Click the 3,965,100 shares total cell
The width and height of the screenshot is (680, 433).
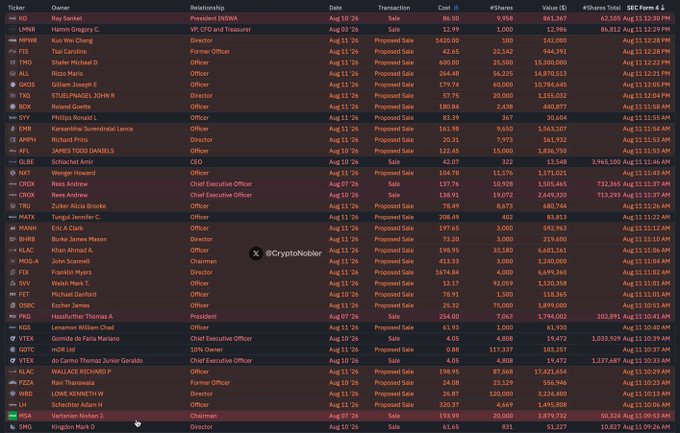[x=606, y=162]
